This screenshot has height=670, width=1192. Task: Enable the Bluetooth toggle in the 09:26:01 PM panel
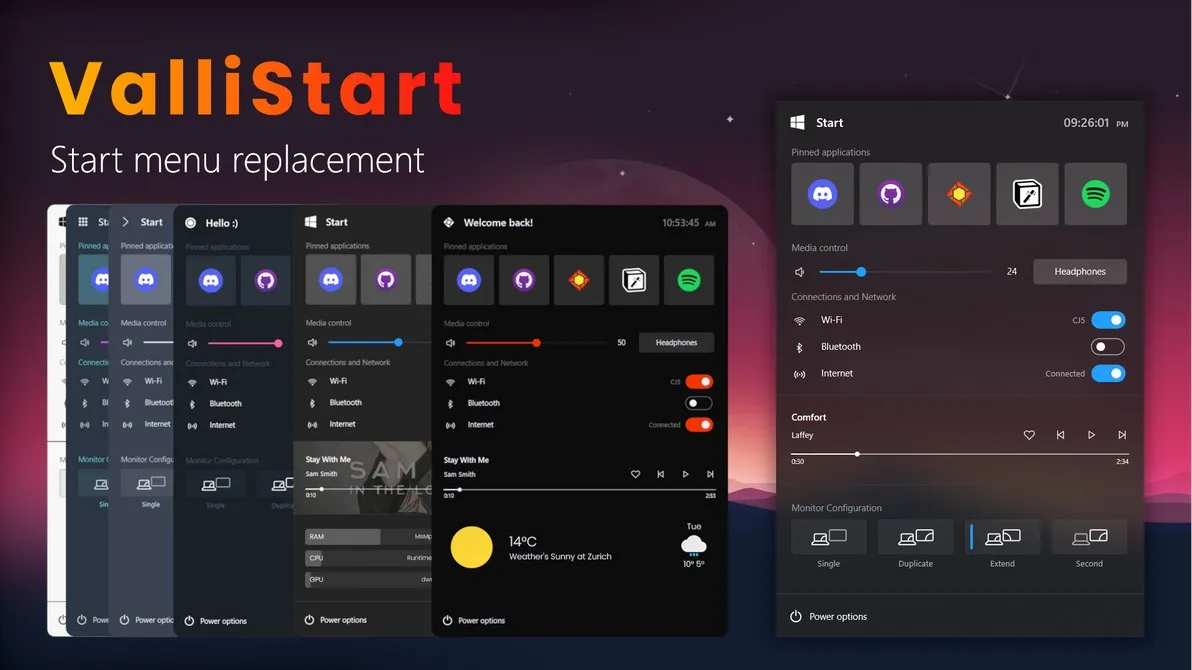coord(1108,347)
